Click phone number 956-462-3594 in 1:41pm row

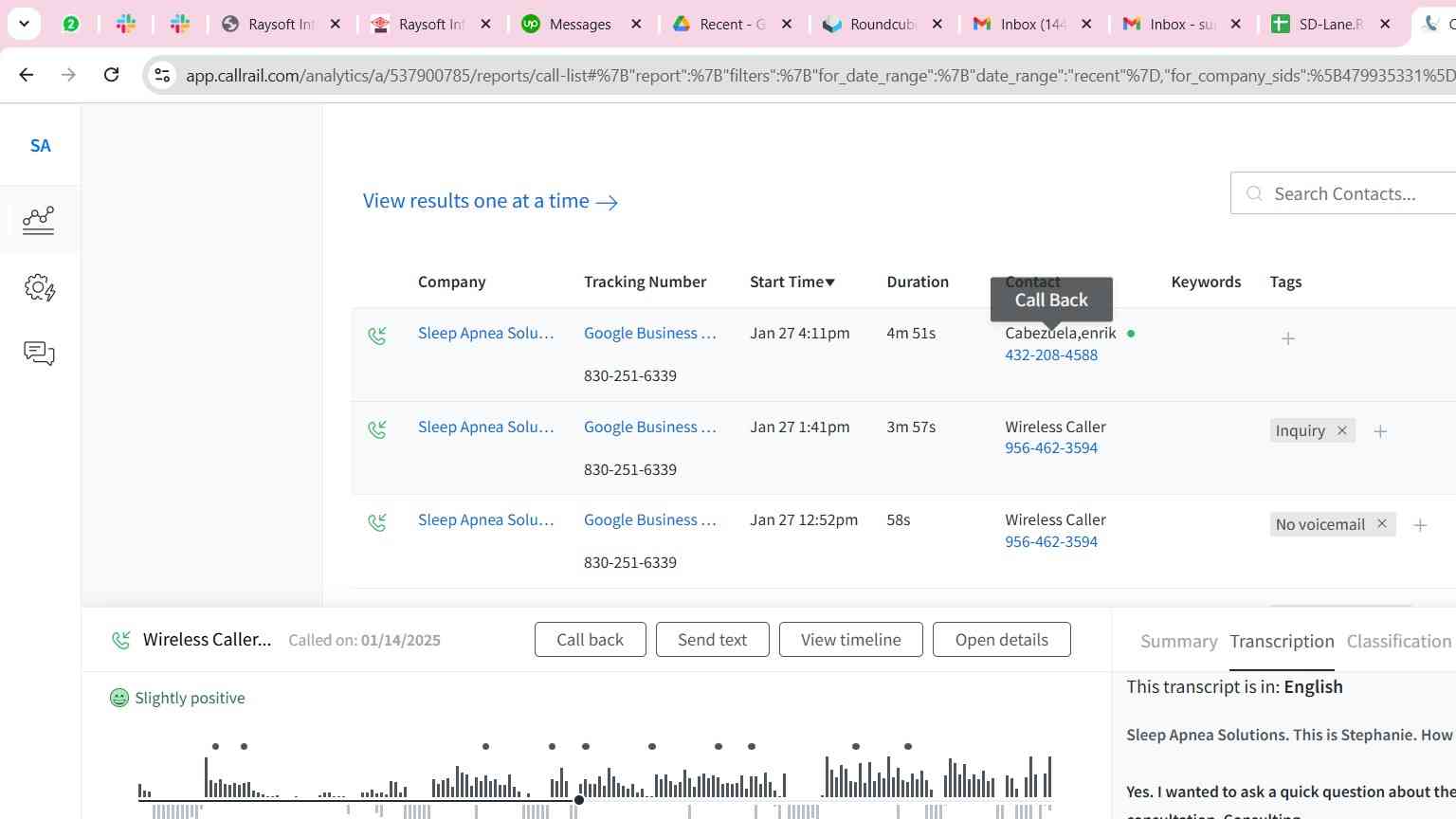click(x=1051, y=447)
